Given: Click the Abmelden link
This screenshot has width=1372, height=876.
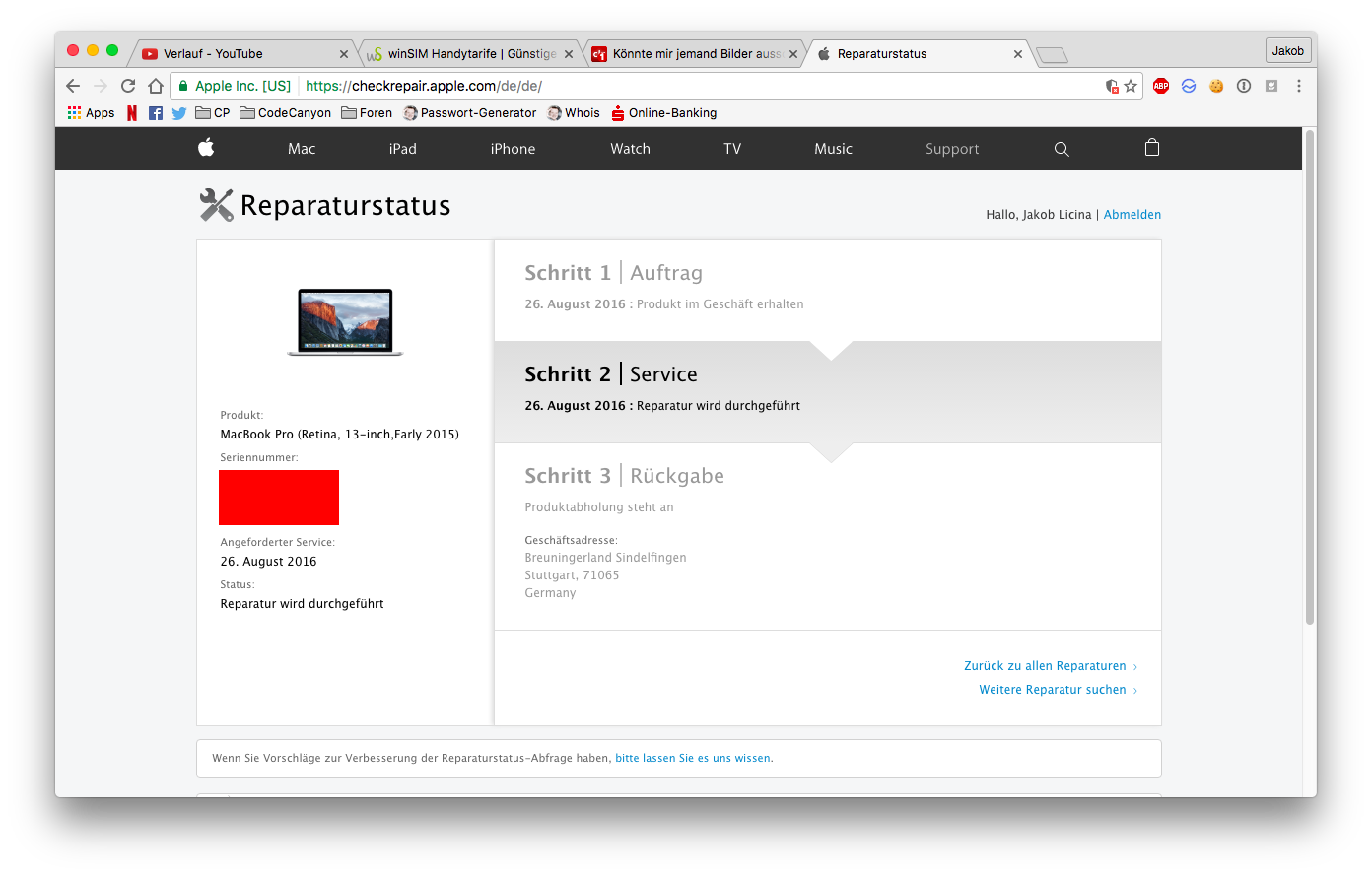Looking at the screenshot, I should (1132, 215).
